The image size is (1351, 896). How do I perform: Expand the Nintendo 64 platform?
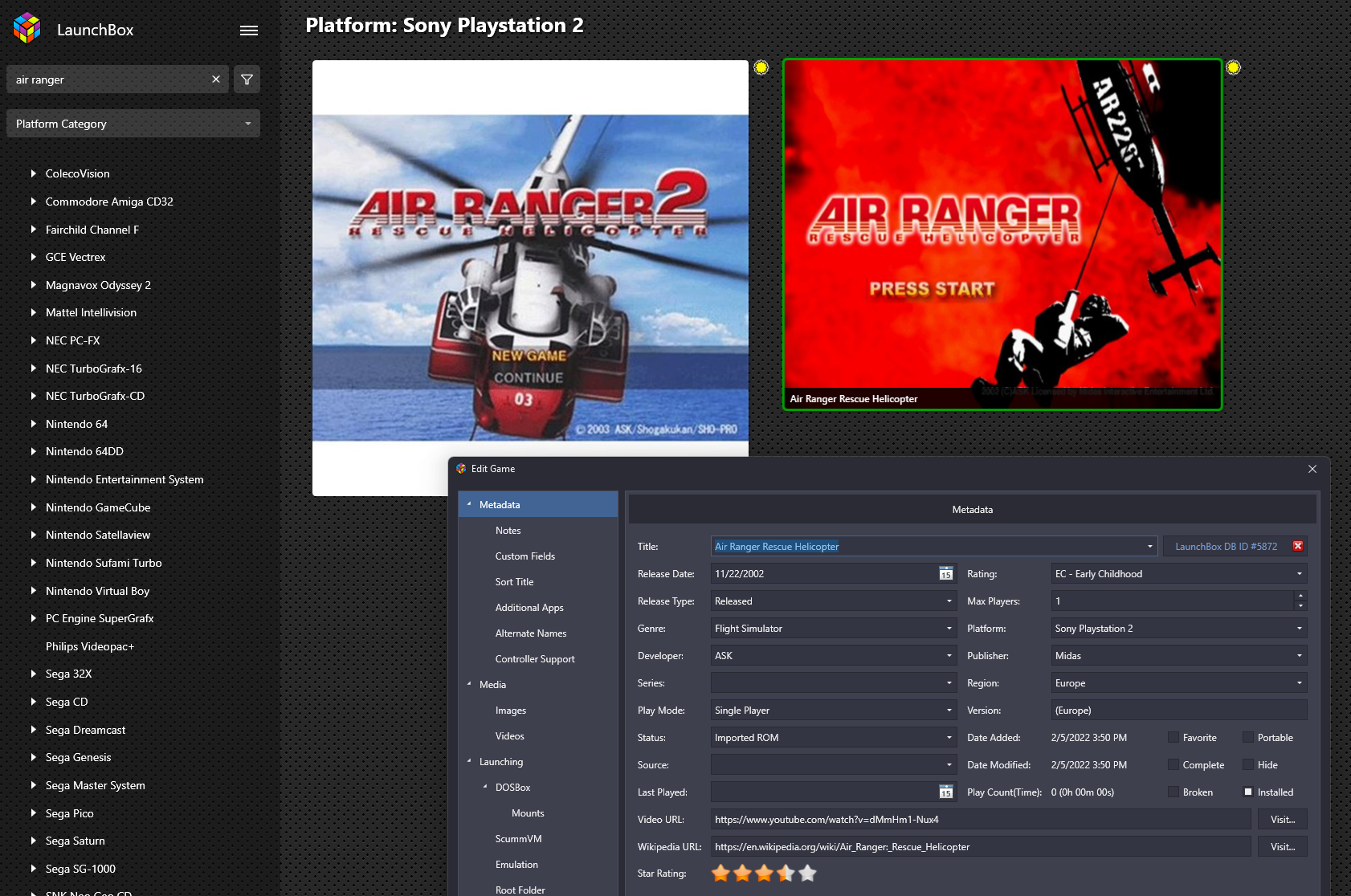[x=33, y=424]
